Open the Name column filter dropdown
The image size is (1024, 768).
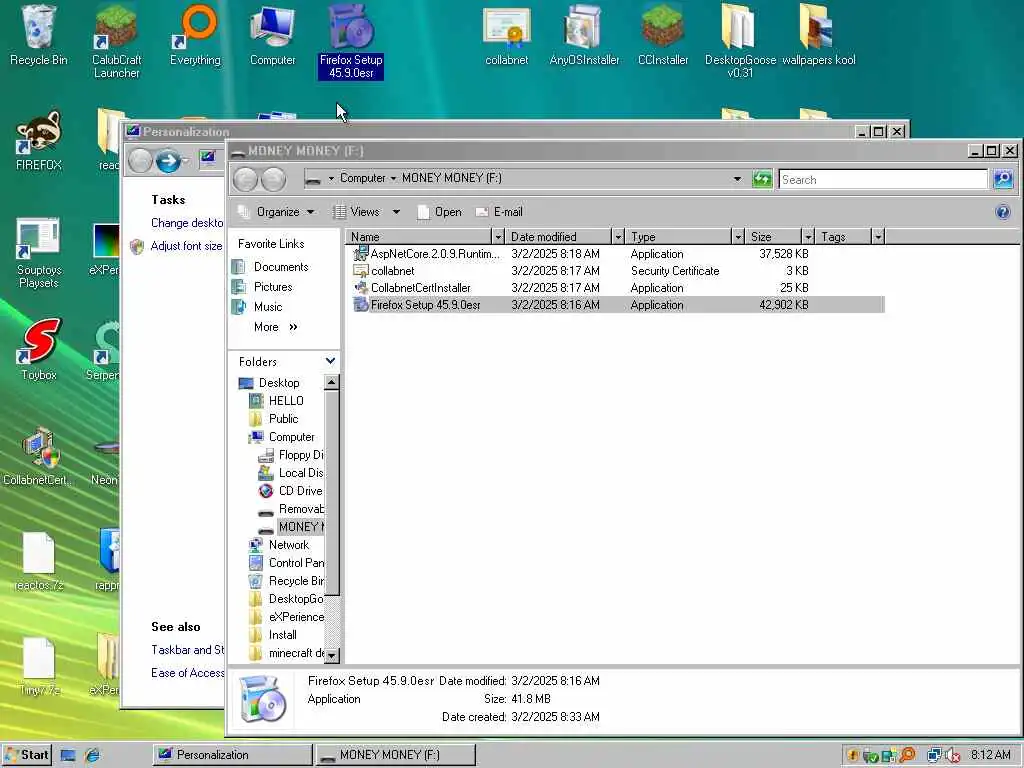[x=498, y=236]
